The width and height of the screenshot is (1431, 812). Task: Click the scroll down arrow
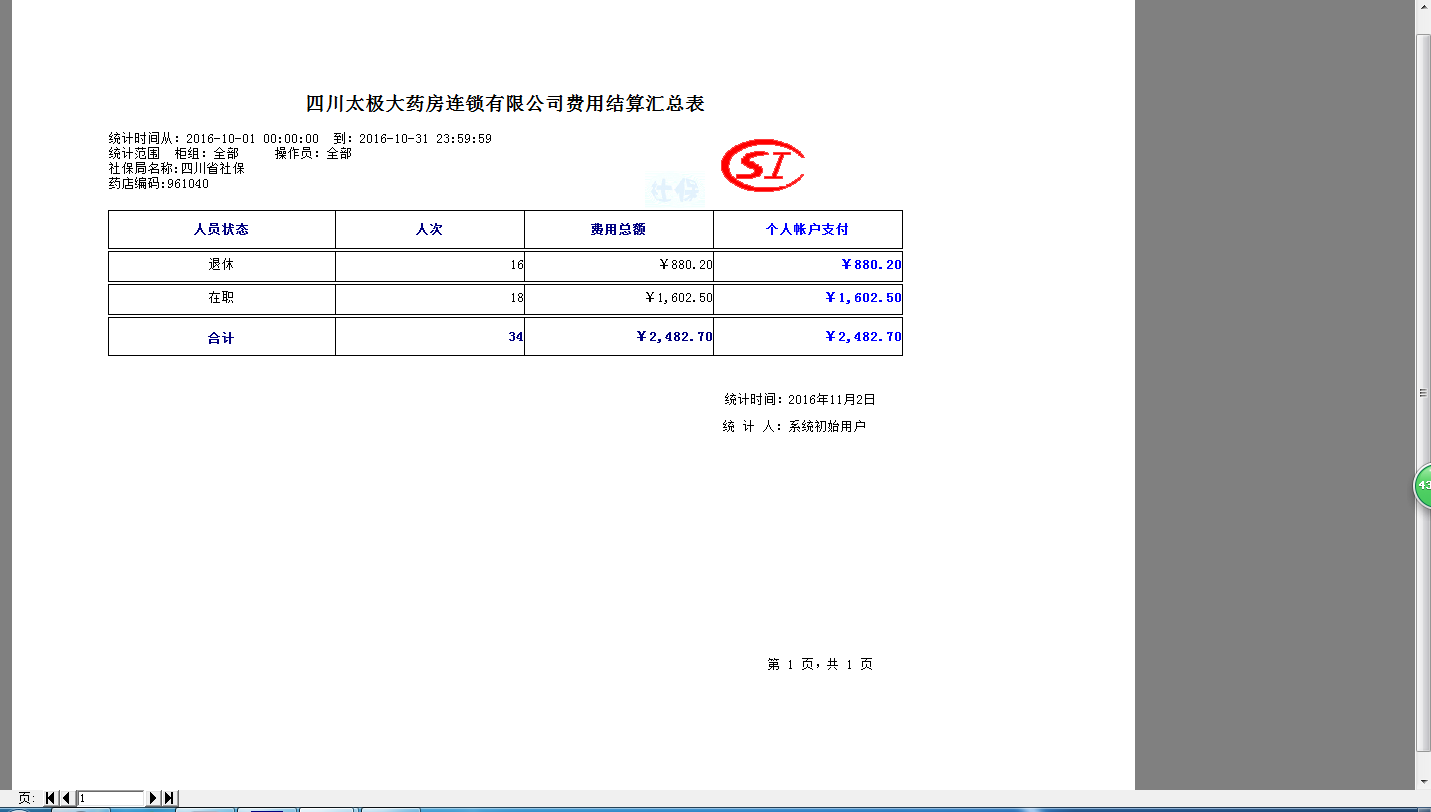1424,781
